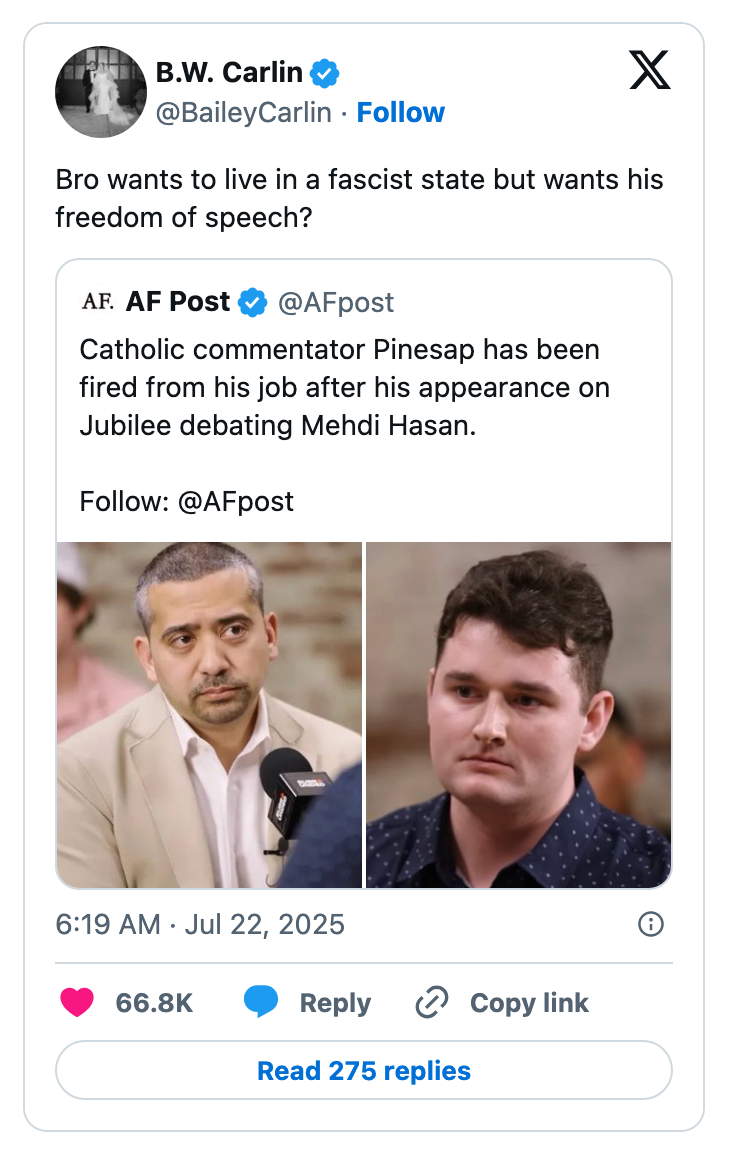
Task: Click the blue reply bubble icon
Action: tap(261, 1003)
